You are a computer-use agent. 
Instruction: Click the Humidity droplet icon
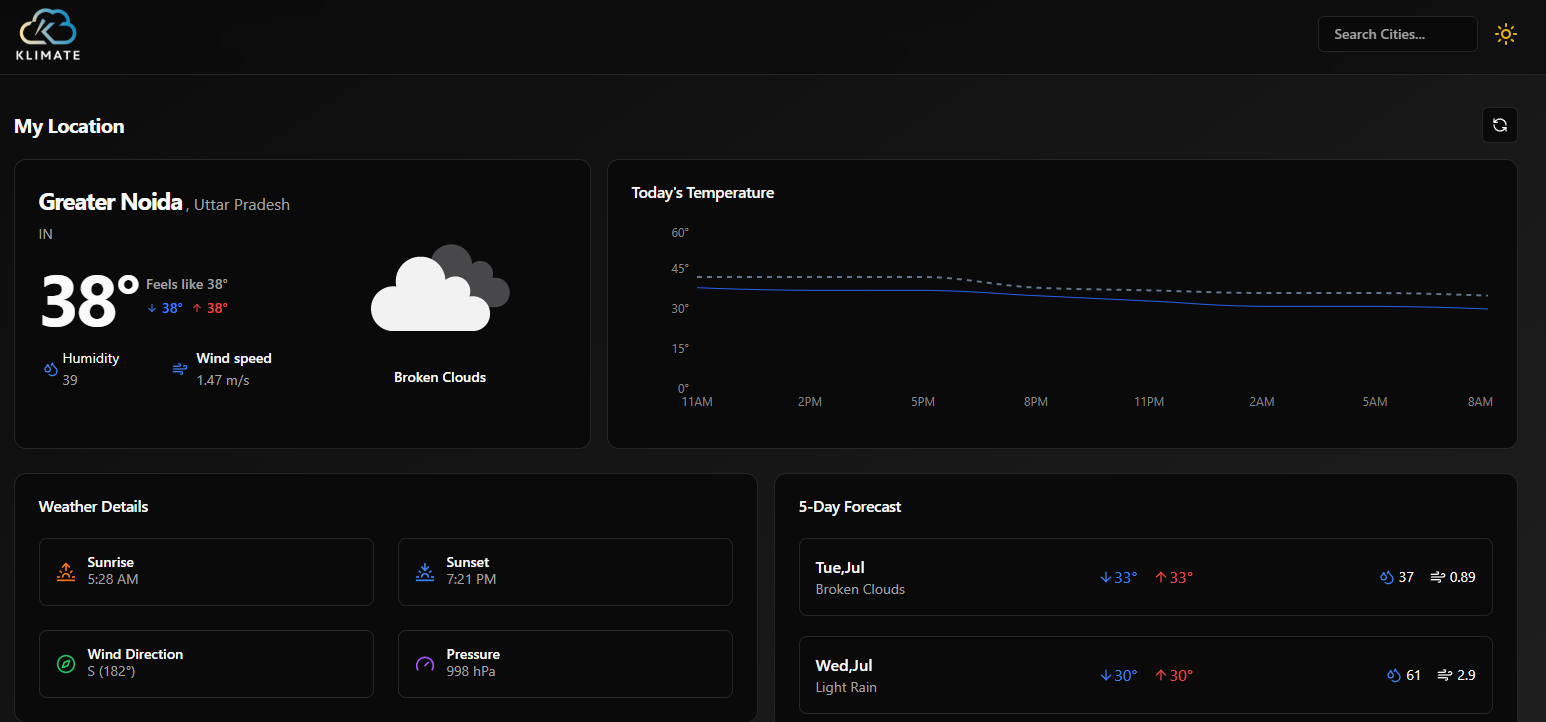click(x=50, y=369)
